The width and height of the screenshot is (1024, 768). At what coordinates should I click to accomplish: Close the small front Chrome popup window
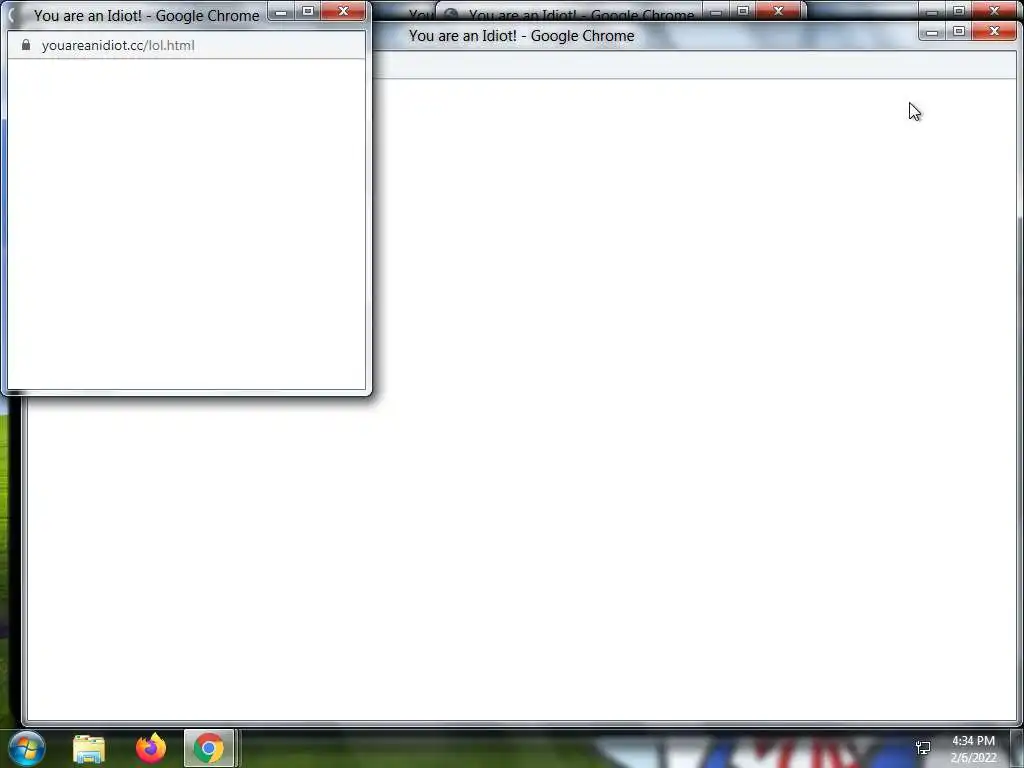344,11
